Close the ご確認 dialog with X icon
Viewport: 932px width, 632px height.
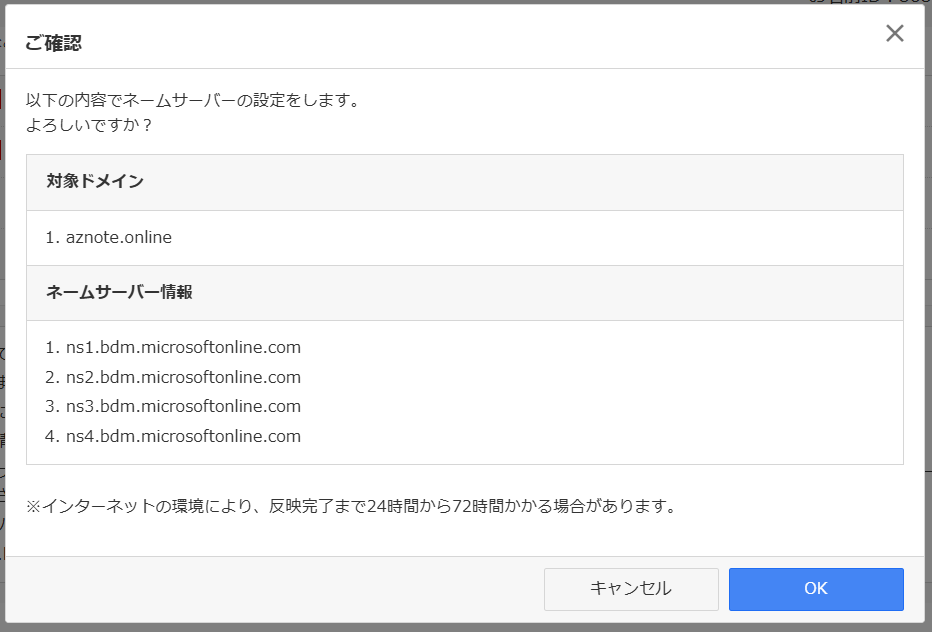[894, 33]
